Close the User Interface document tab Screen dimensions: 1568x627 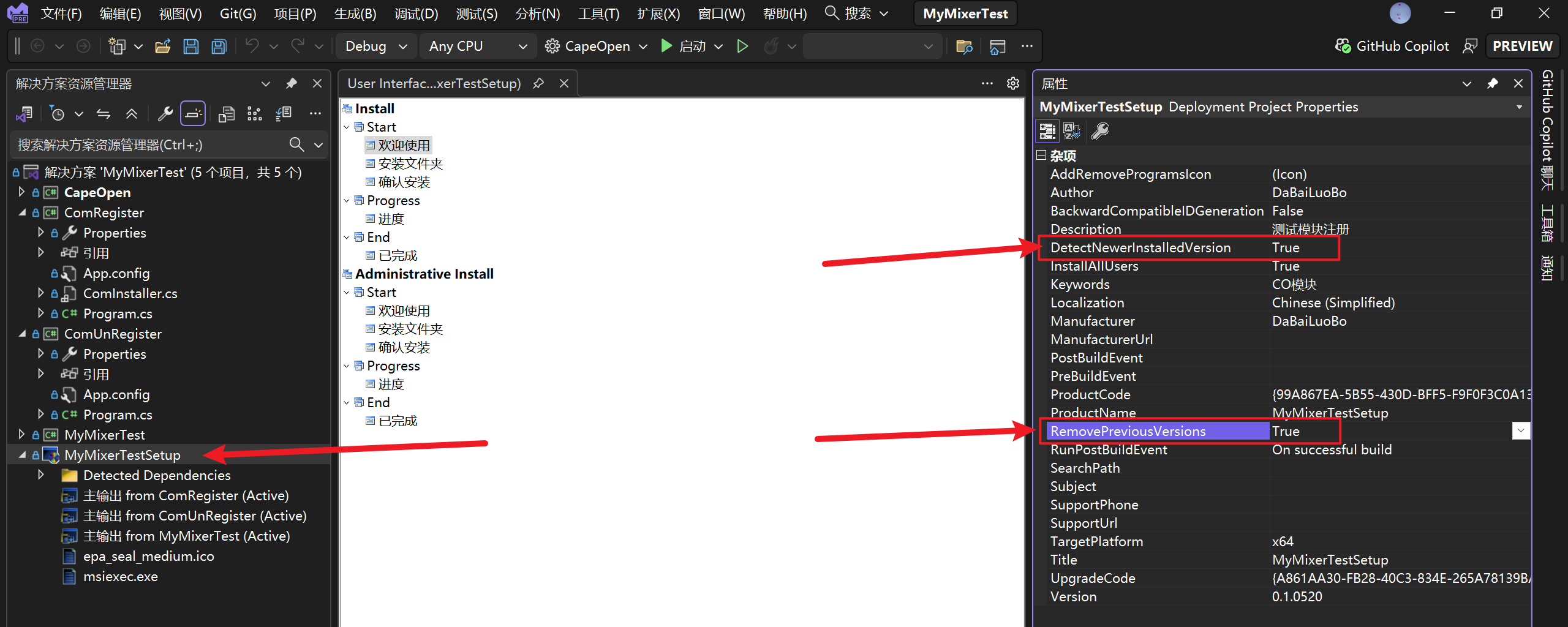(x=564, y=83)
